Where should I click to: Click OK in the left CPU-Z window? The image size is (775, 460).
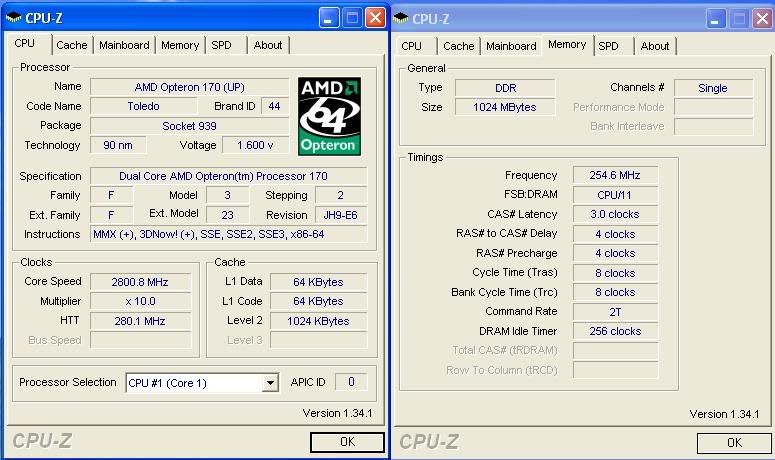(347, 442)
